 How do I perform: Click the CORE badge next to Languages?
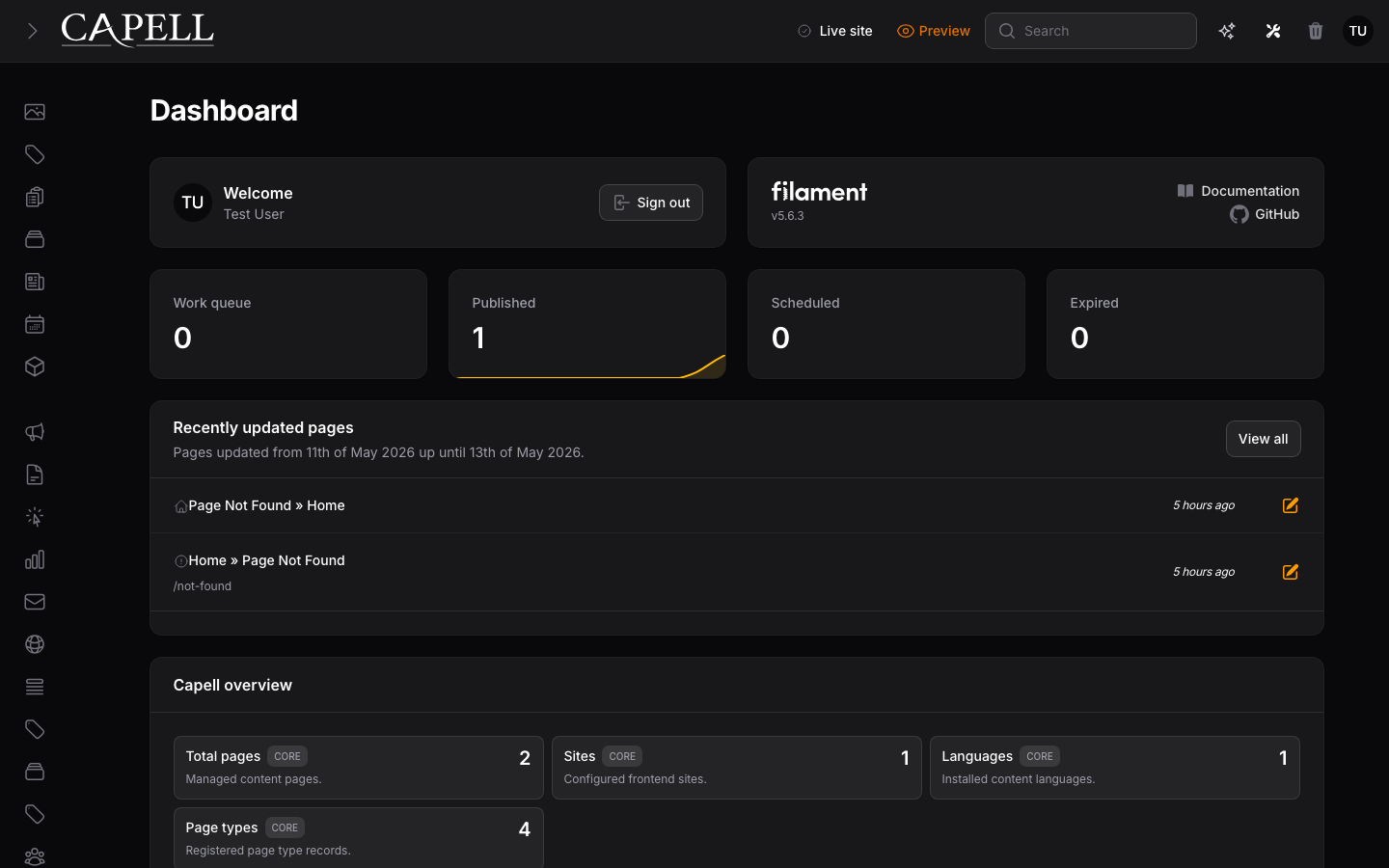pyautogui.click(x=1040, y=756)
